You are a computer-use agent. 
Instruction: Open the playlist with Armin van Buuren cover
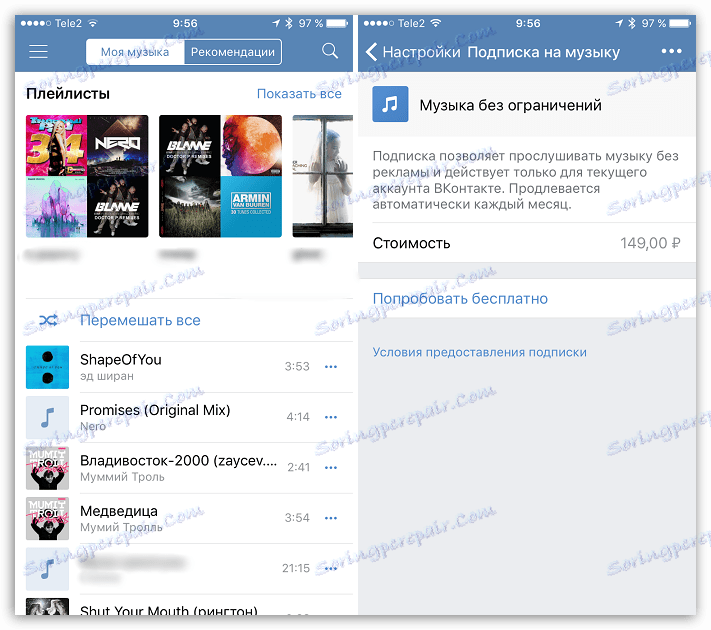220,176
